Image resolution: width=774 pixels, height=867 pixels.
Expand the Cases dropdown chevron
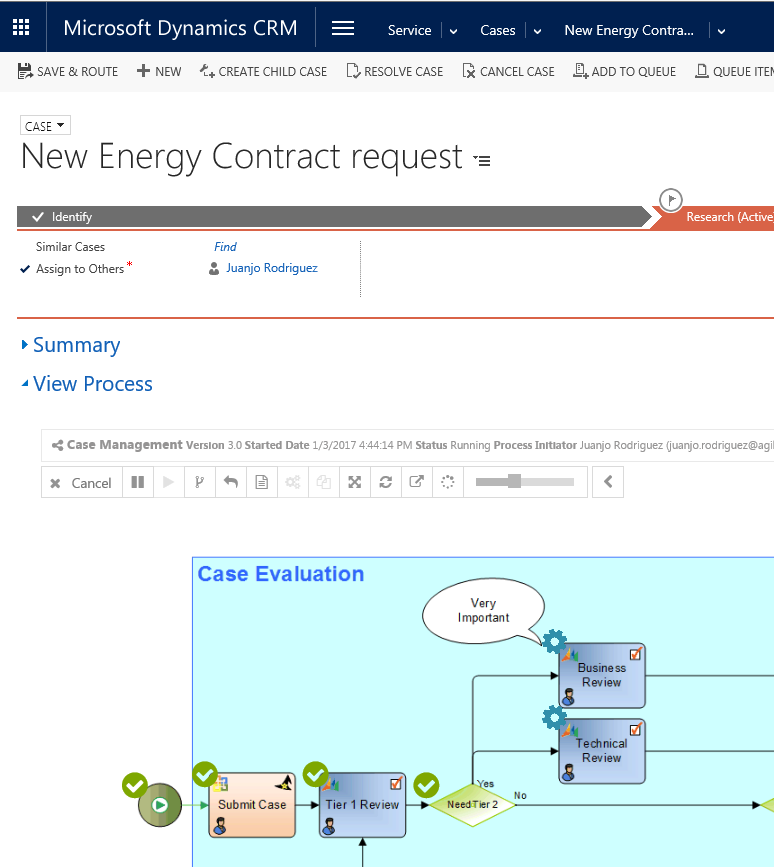point(537,32)
